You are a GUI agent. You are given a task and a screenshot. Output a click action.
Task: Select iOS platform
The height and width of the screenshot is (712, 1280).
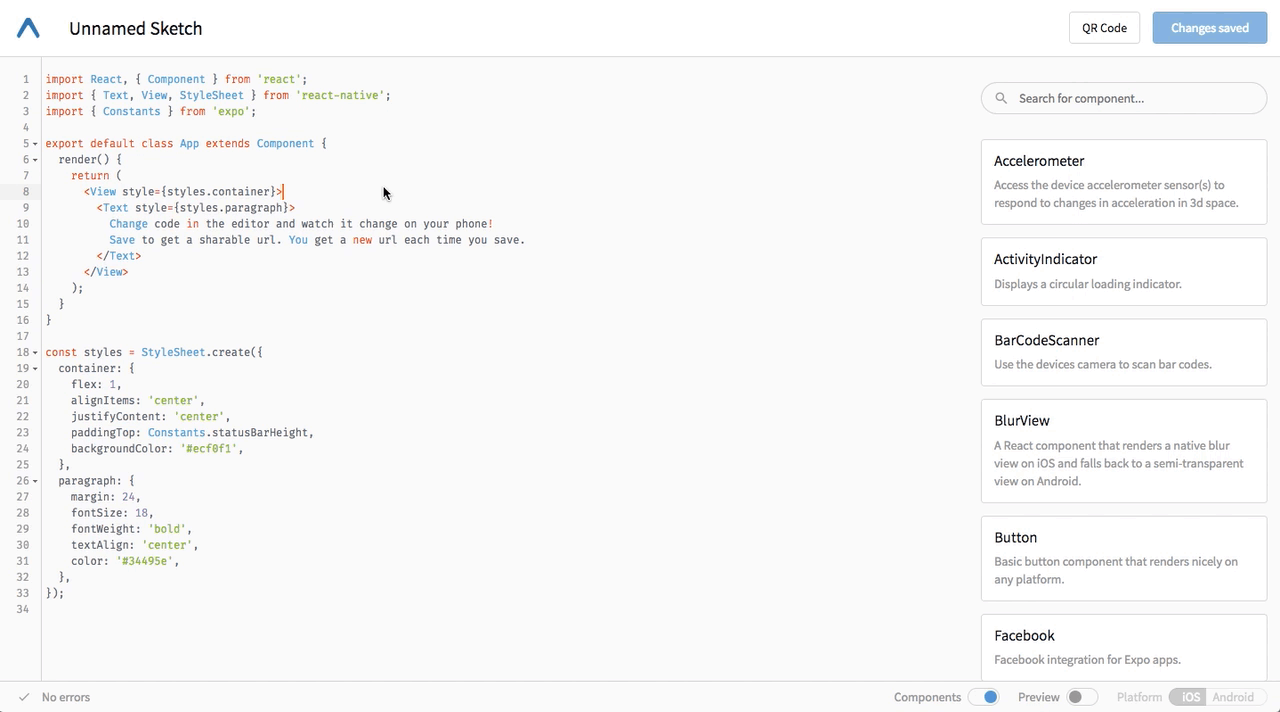(x=1190, y=697)
